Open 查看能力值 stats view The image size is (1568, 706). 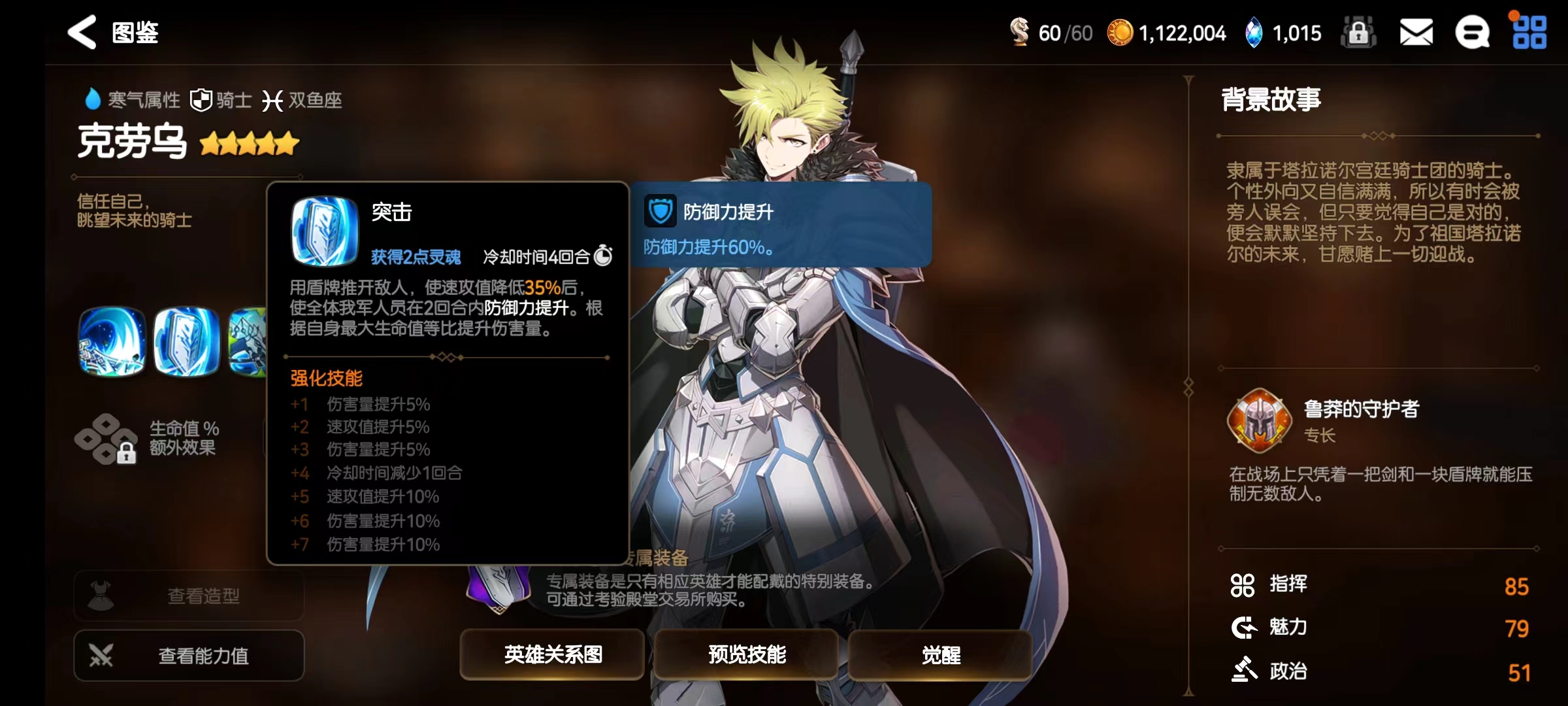189,656
